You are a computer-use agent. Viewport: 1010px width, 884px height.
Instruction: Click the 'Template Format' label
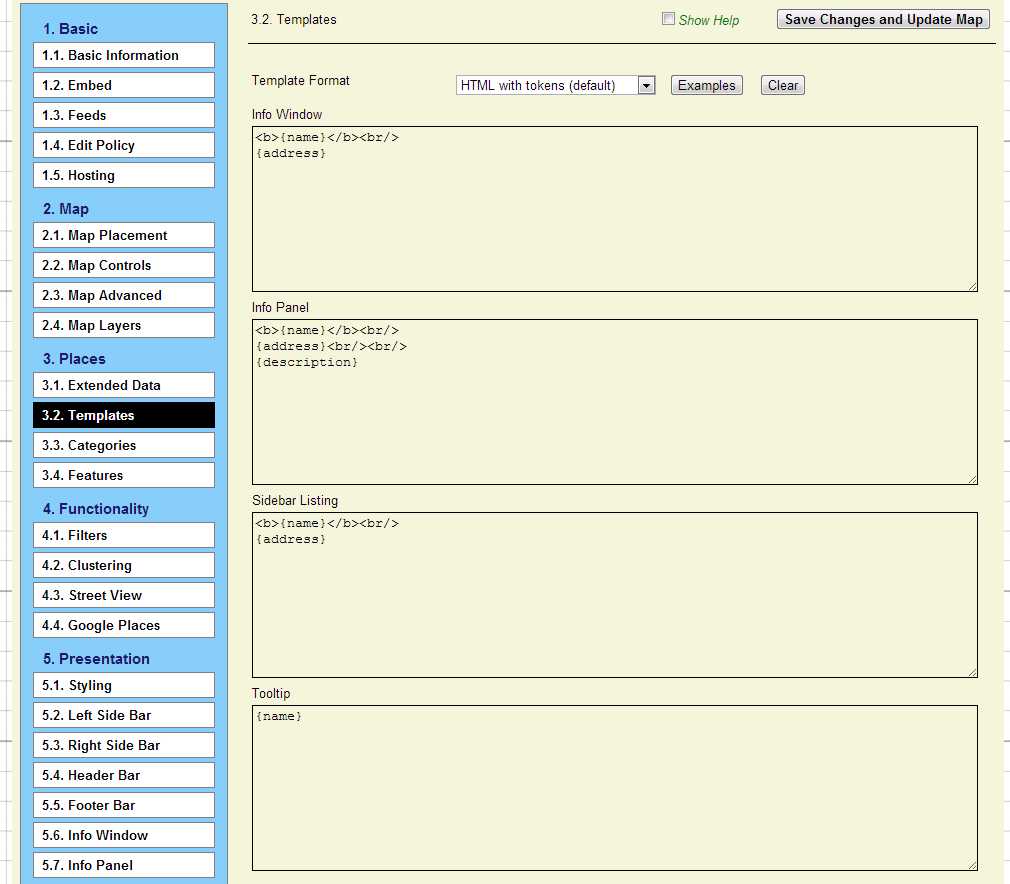(x=300, y=81)
